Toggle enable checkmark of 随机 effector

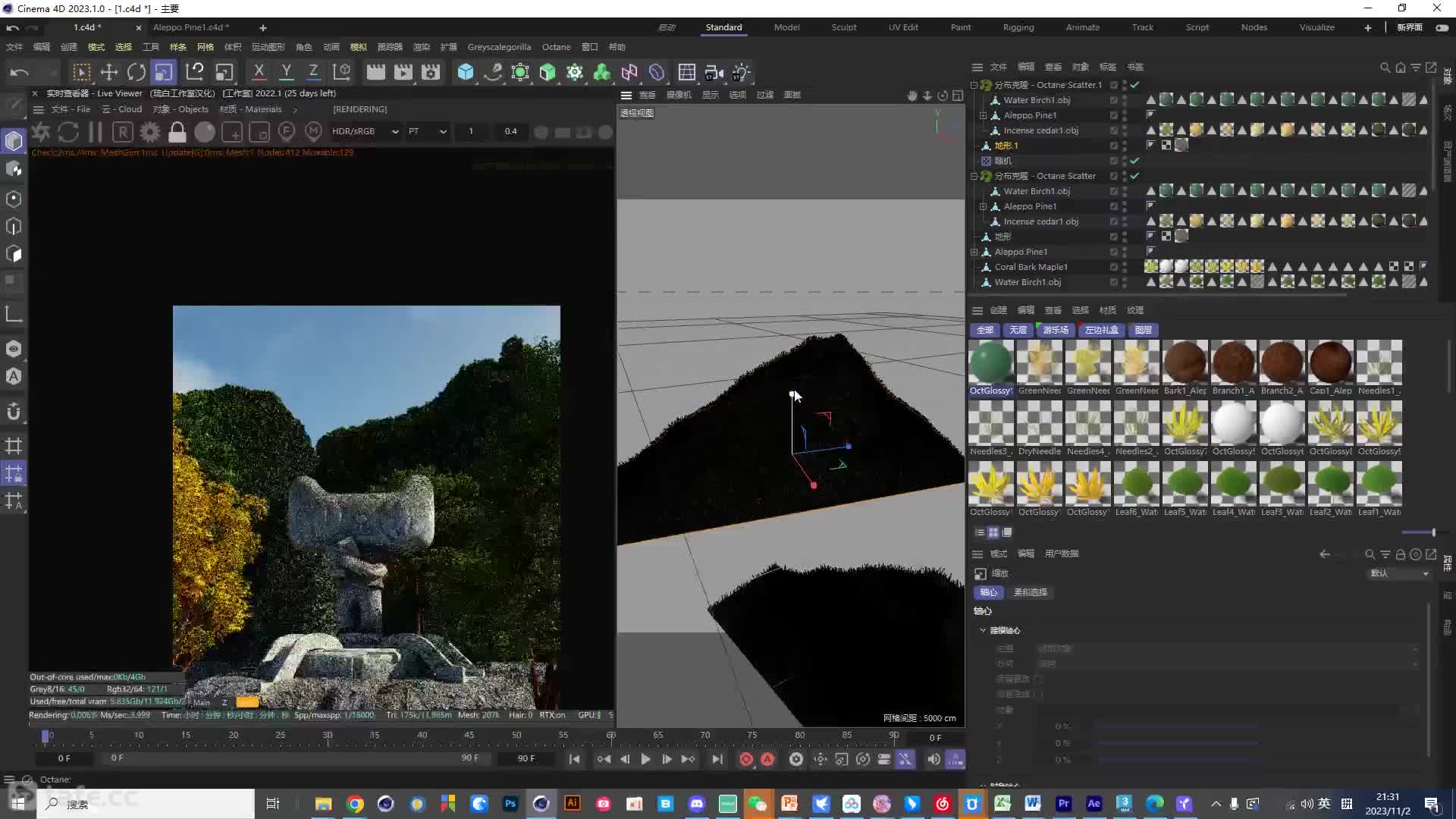point(1134,161)
